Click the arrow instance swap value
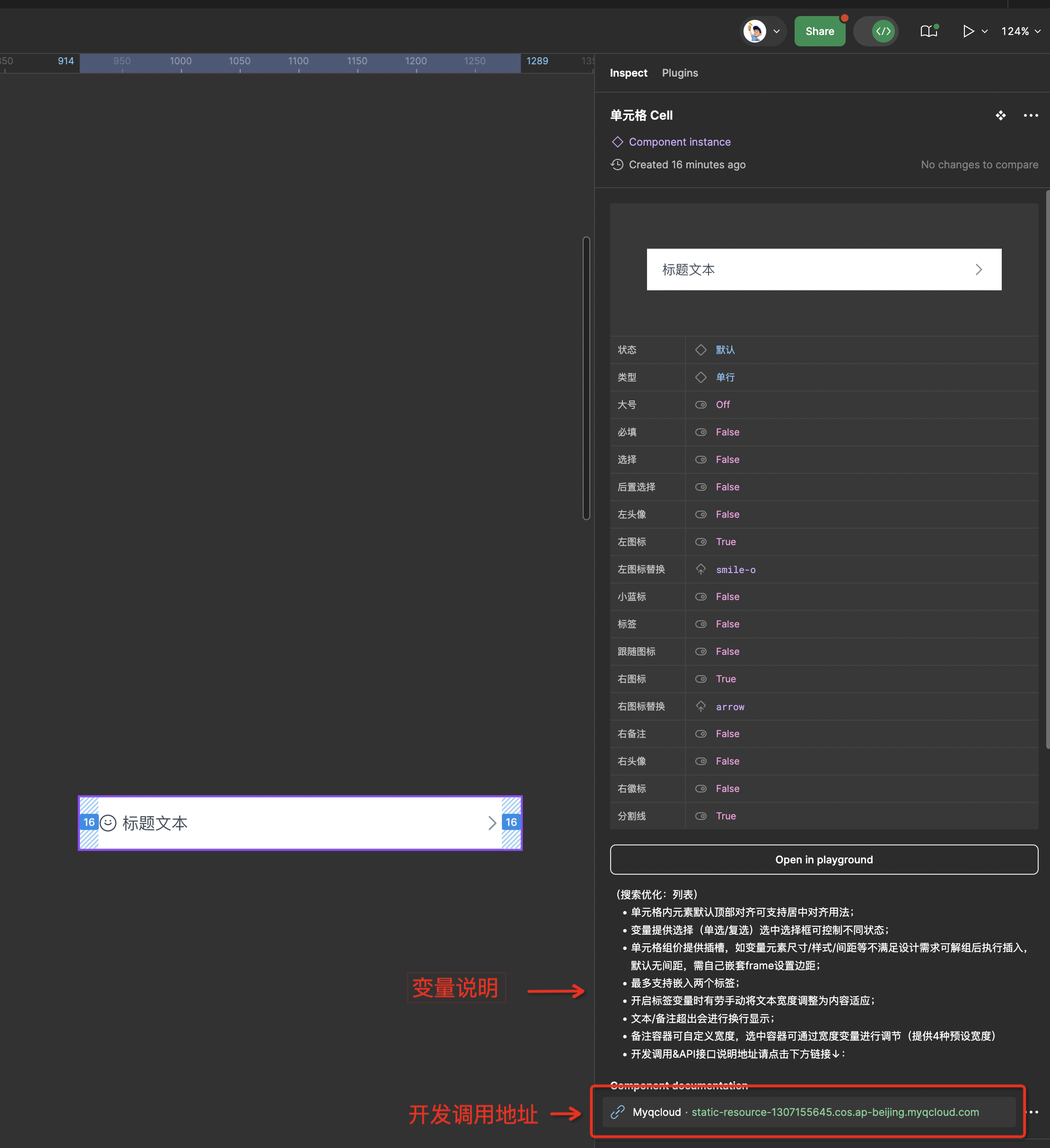This screenshot has height=1148, width=1050. (730, 707)
